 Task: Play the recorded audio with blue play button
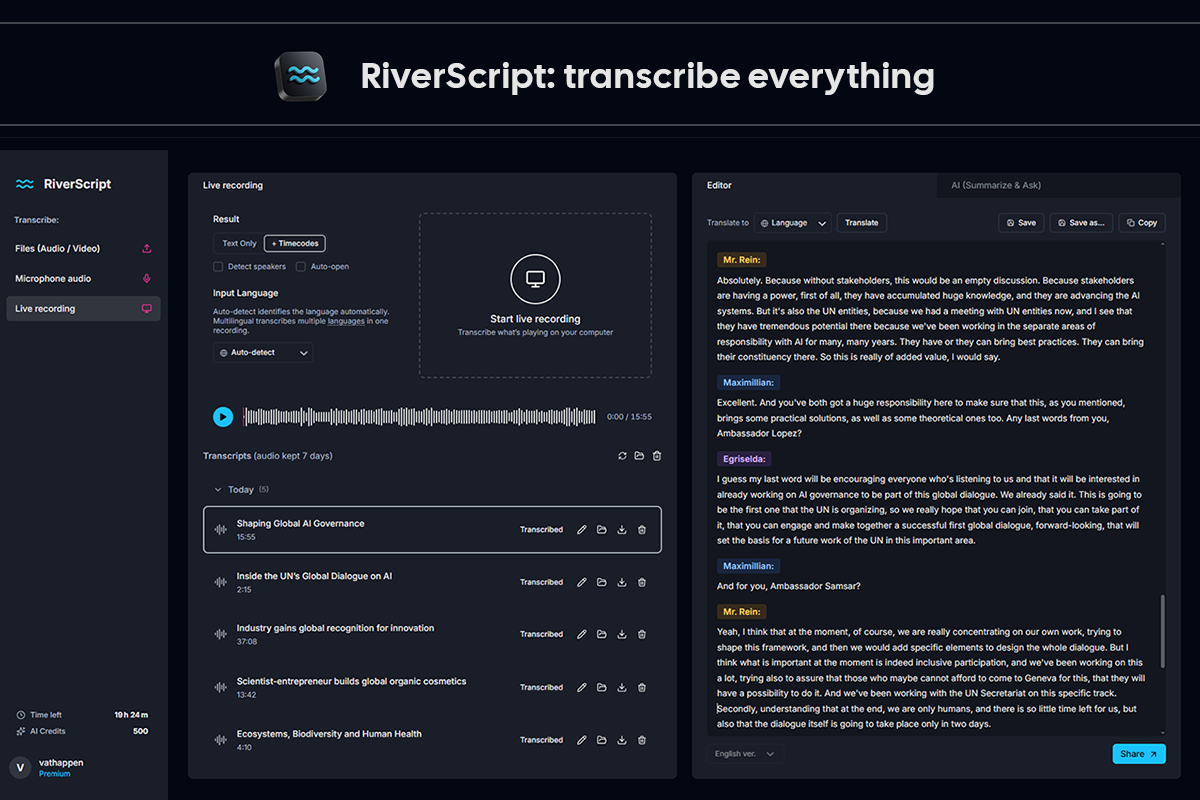(x=223, y=417)
